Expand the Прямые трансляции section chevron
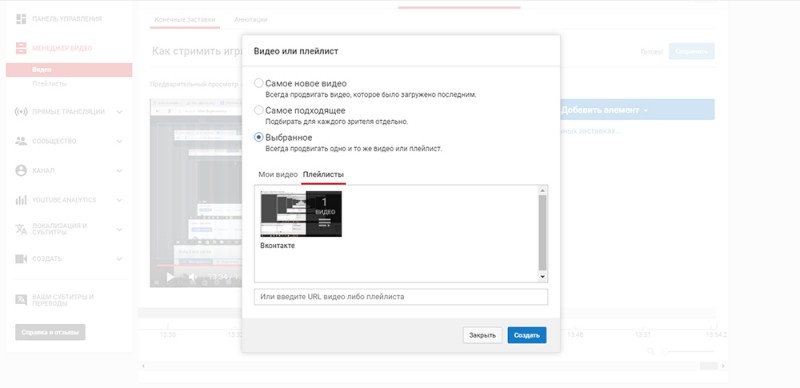800x388 pixels. [119, 112]
